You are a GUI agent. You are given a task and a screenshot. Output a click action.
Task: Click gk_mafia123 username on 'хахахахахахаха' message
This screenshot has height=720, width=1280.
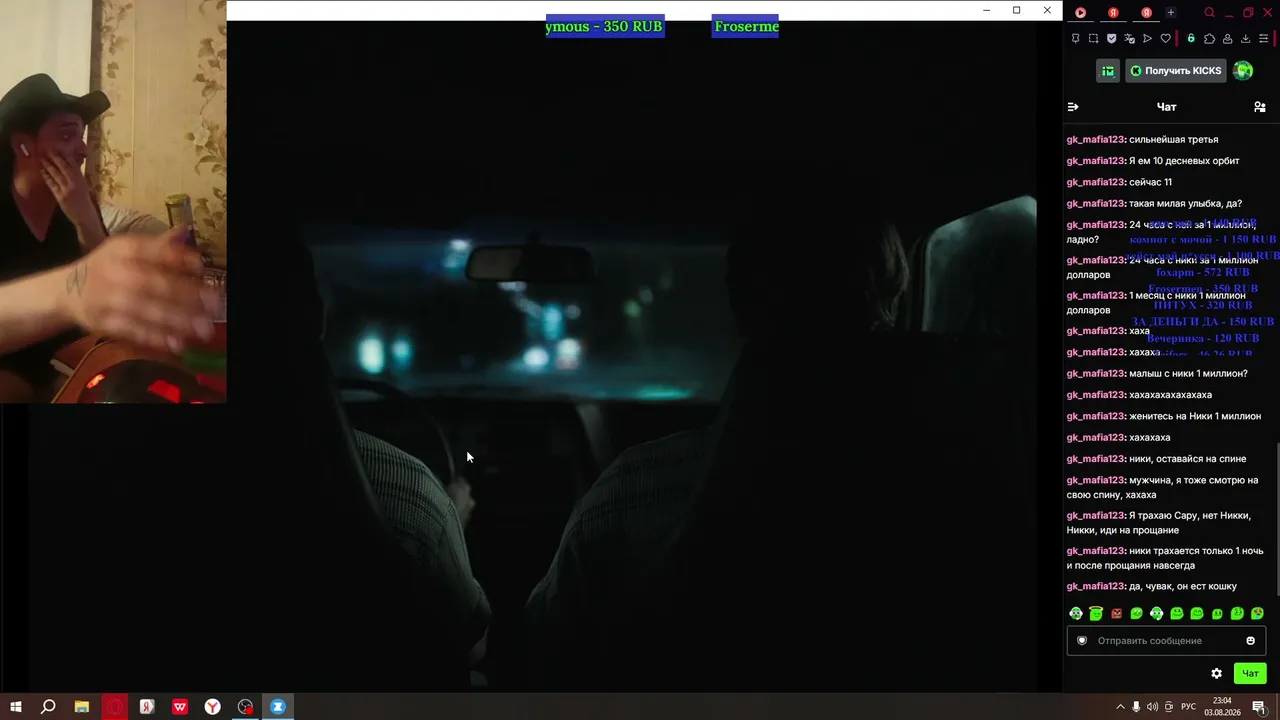[x=1096, y=395]
